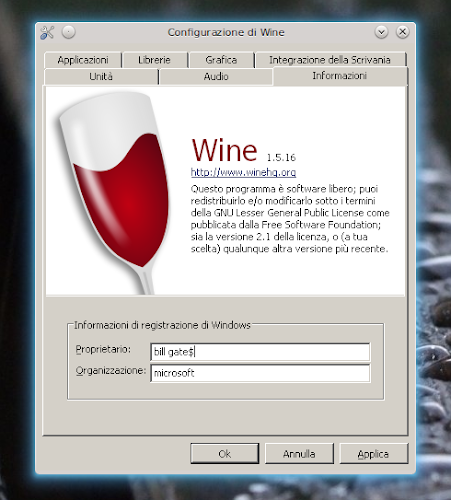Screen dimensions: 451x500
Task: Open Integrazione della Scrivania tab
Action: 330,60
